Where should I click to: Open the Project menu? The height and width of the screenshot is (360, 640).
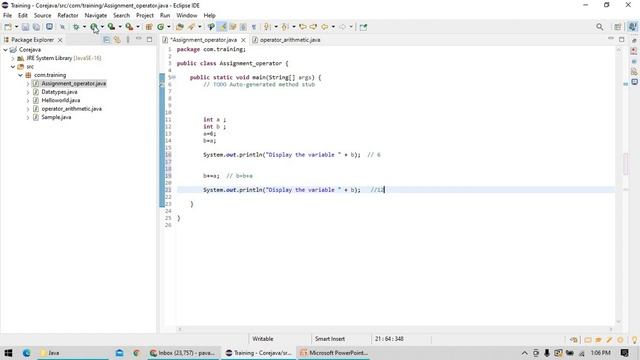[144, 15]
